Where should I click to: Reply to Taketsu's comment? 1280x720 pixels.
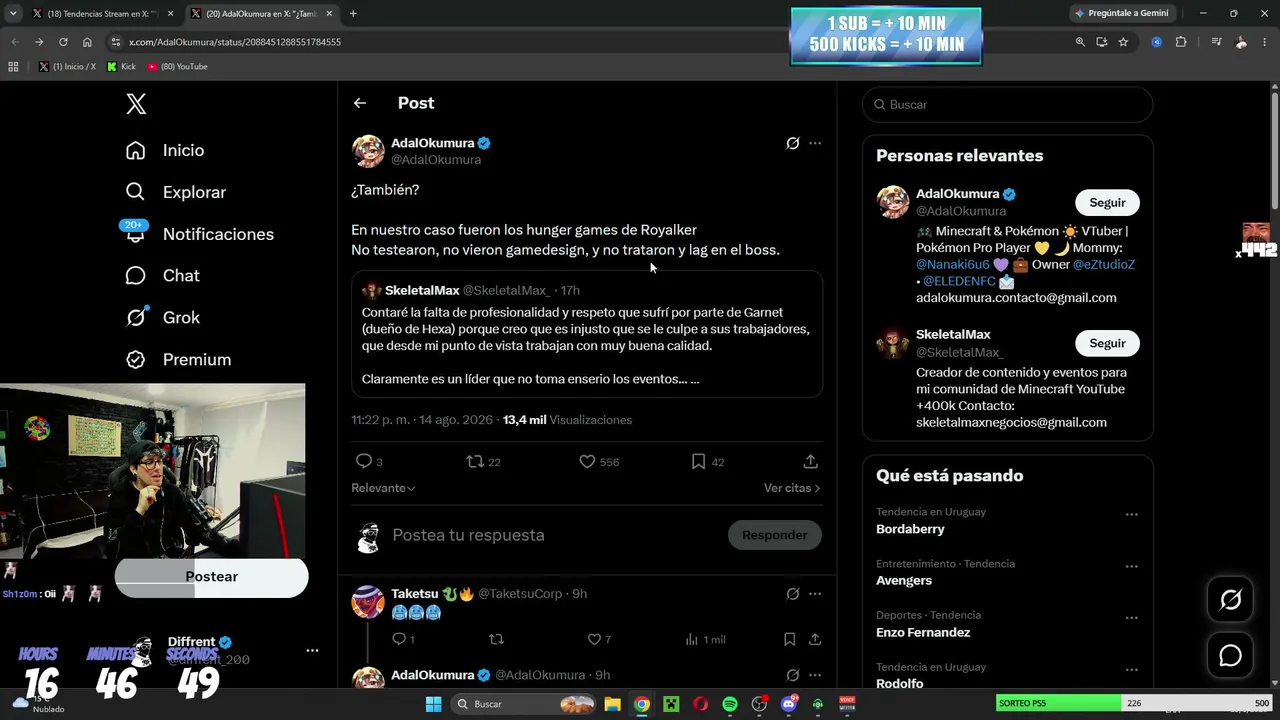402,639
